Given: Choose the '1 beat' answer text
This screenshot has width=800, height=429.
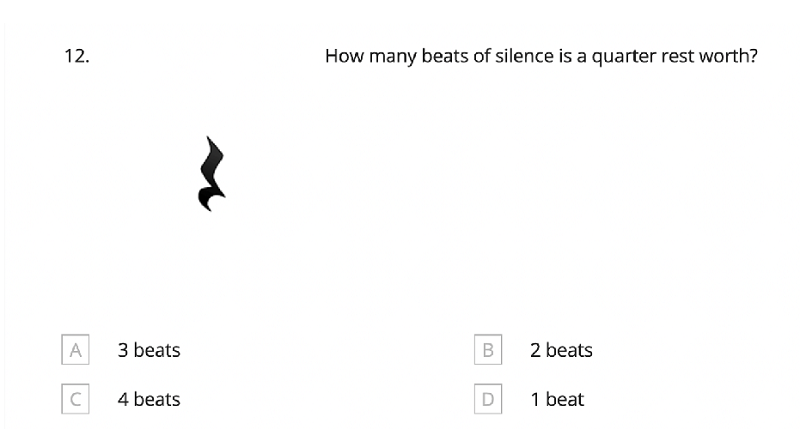Looking at the screenshot, I should click(x=557, y=399).
